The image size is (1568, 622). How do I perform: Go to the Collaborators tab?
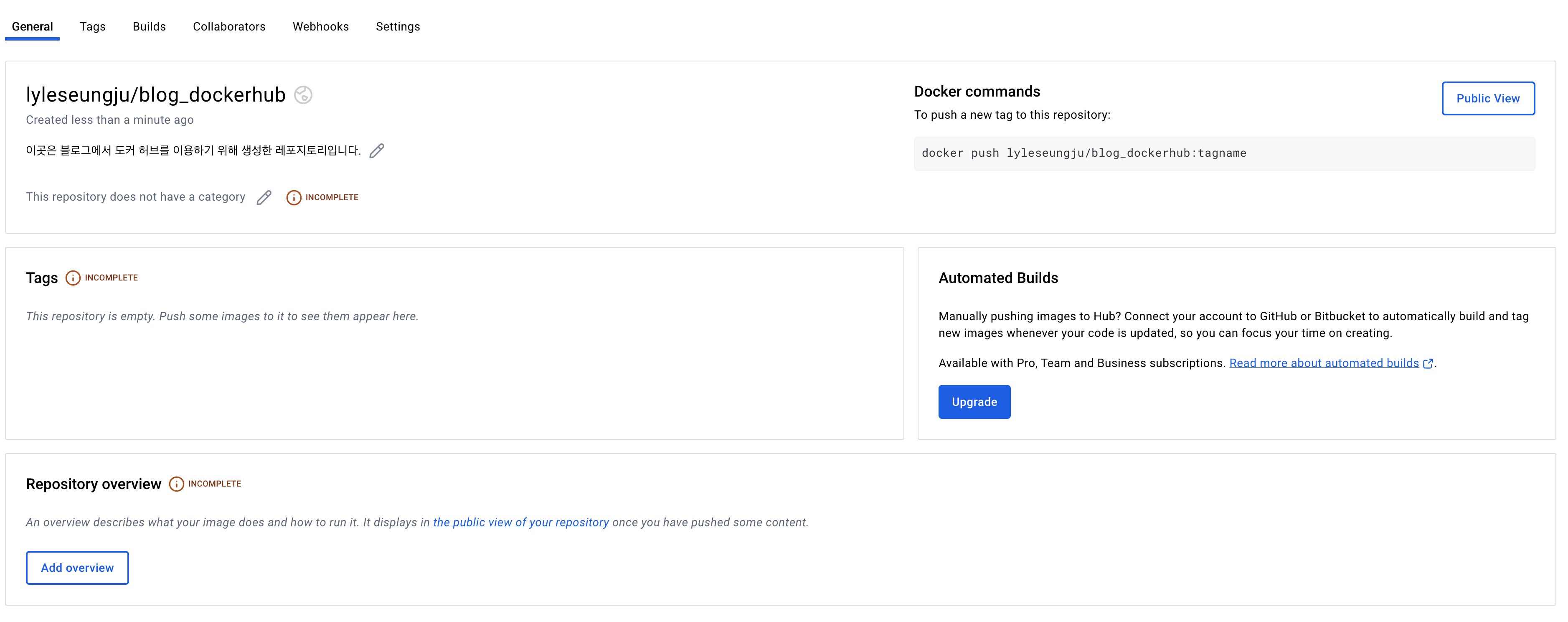[229, 27]
